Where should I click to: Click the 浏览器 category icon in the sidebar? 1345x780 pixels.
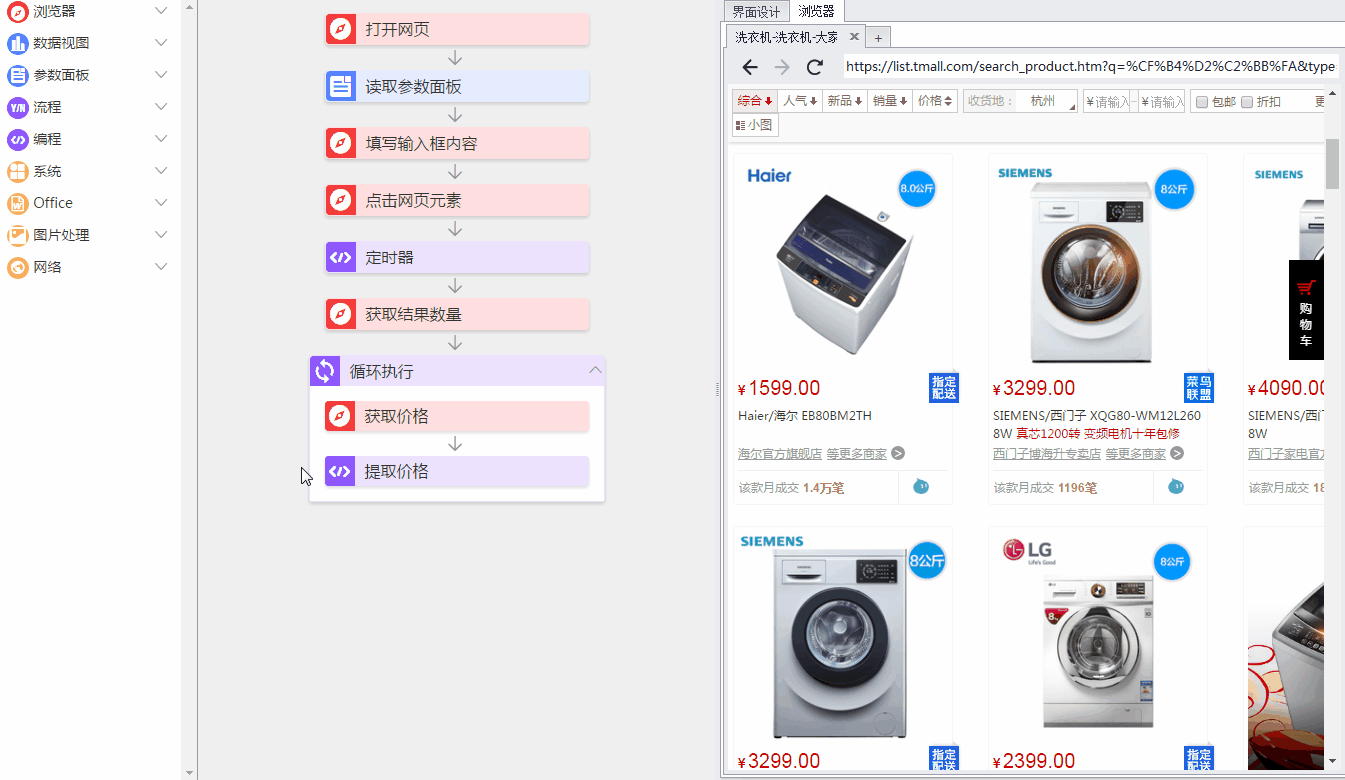tap(17, 11)
